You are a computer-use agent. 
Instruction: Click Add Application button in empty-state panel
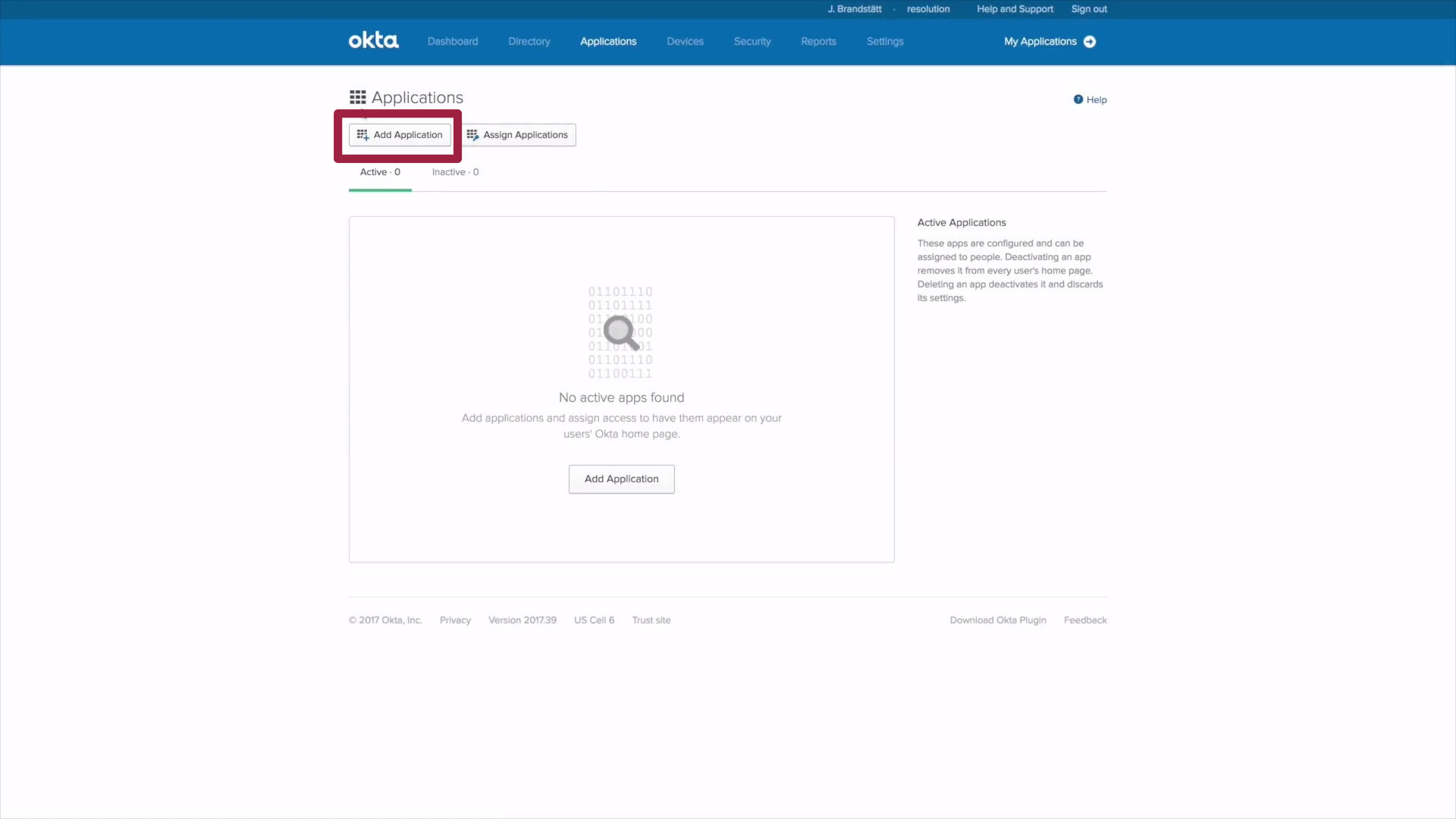(x=622, y=479)
